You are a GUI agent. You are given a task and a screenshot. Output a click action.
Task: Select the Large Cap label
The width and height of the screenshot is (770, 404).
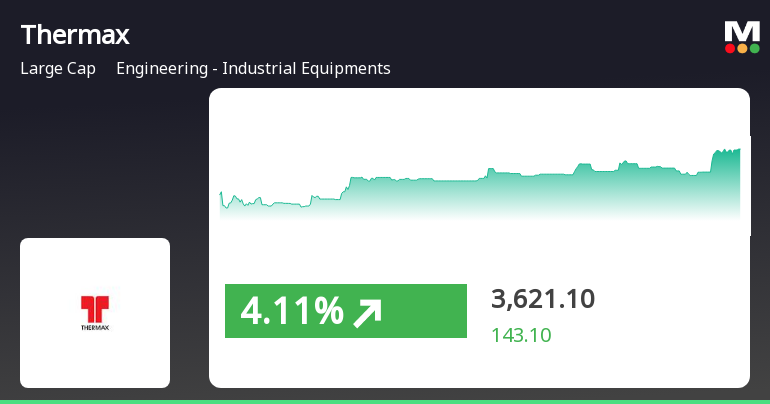[x=58, y=69]
